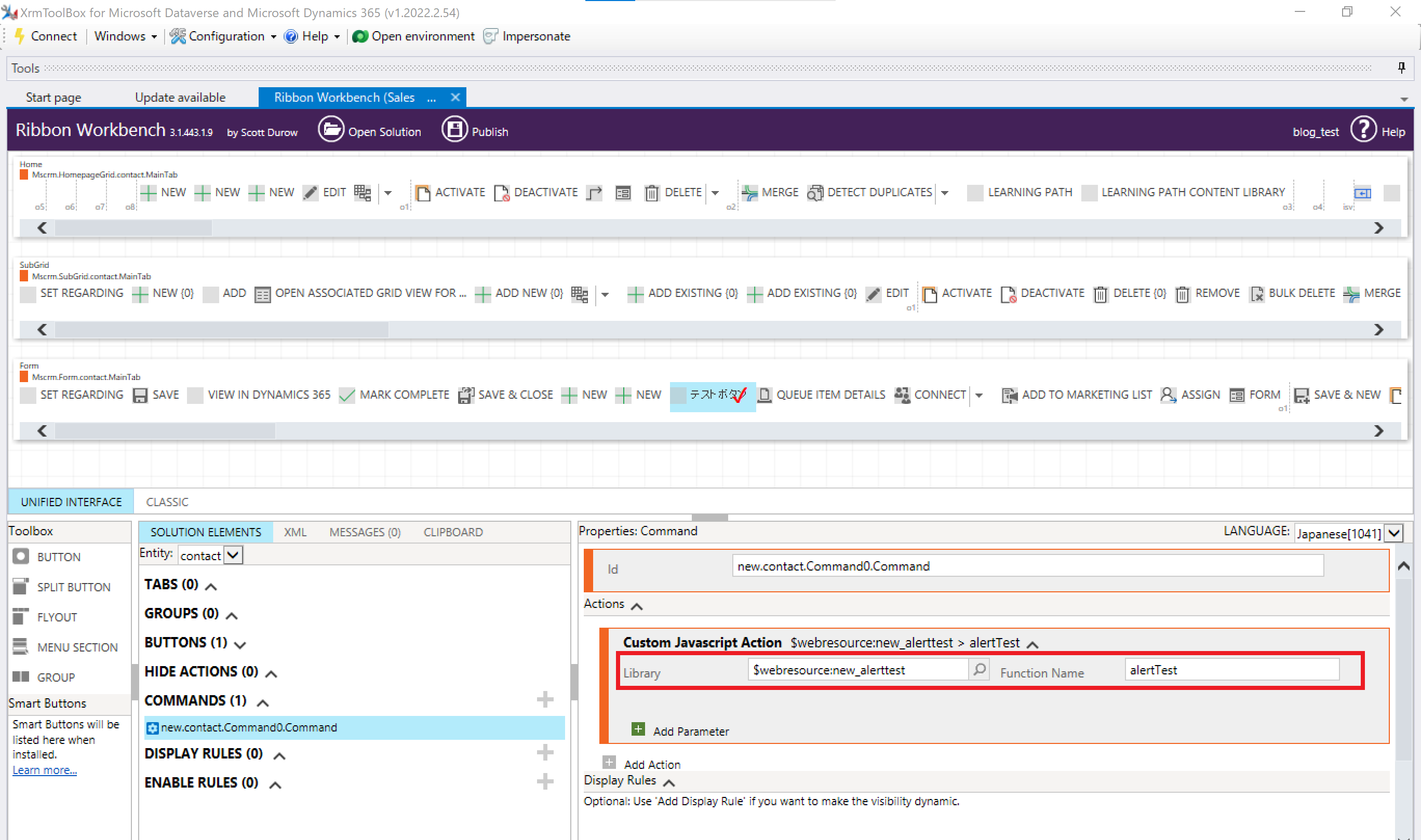
Task: Select DETECT DUPLICATES in Home ribbon
Action: pyautogui.click(x=869, y=193)
